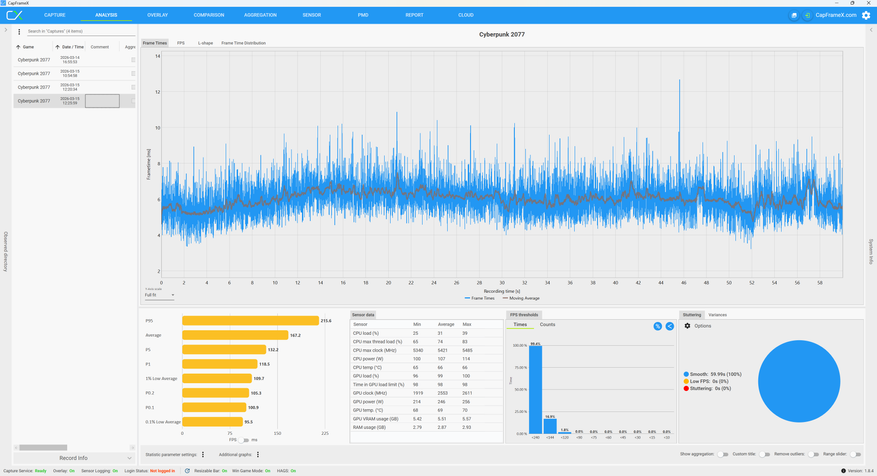Switch to the COMPARISON tab

tap(209, 15)
